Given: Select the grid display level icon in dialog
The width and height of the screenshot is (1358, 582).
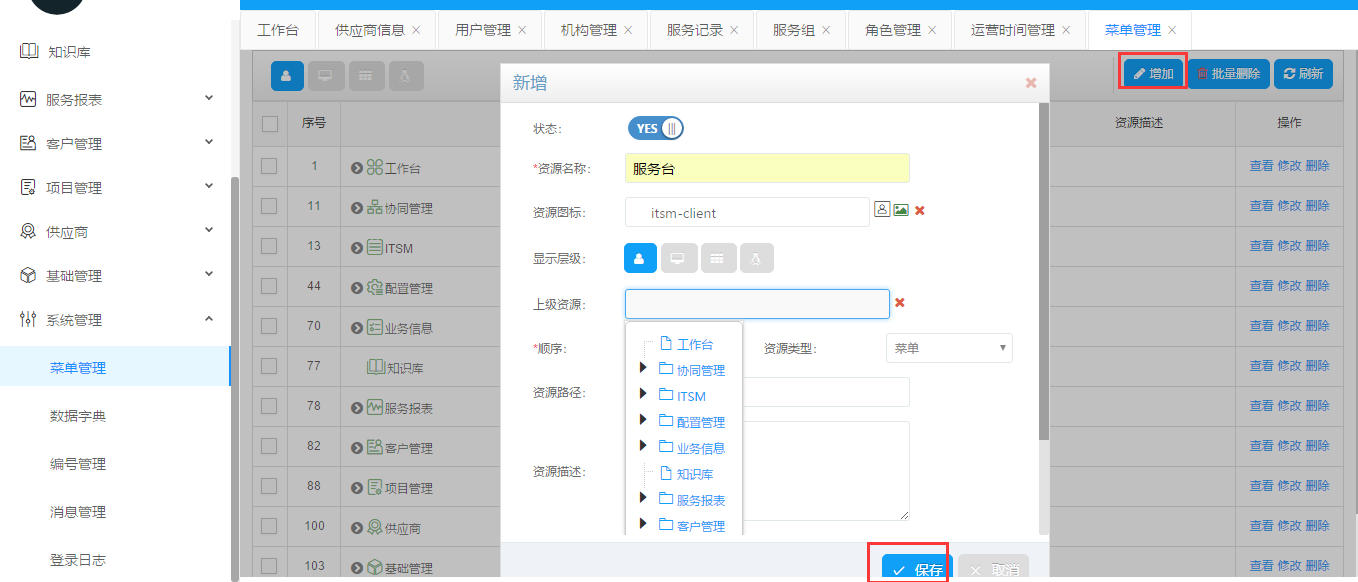Looking at the screenshot, I should [718, 257].
